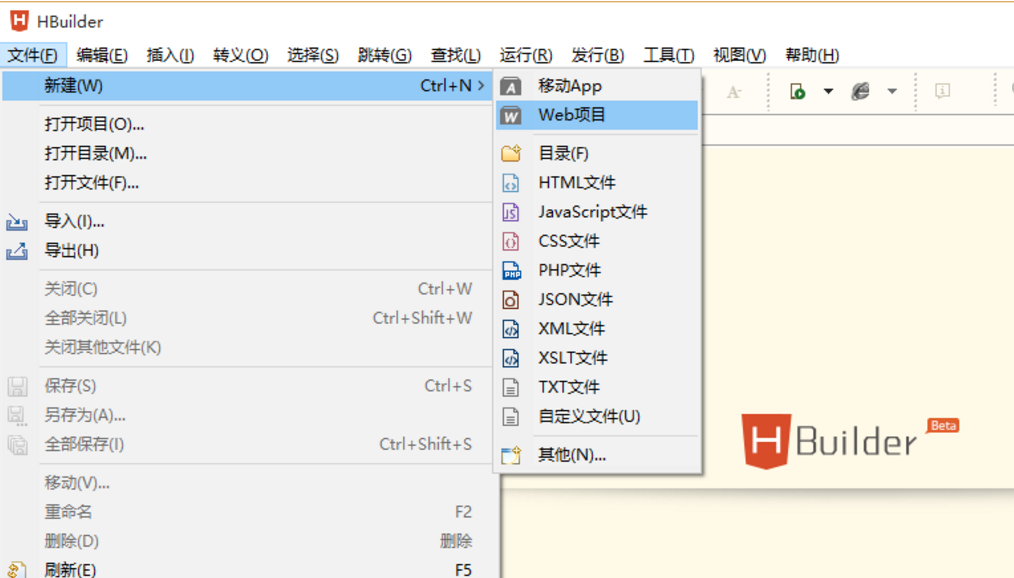Viewport: 1014px width, 578px height.
Task: Open the 选择(S) menu
Action: (x=312, y=55)
